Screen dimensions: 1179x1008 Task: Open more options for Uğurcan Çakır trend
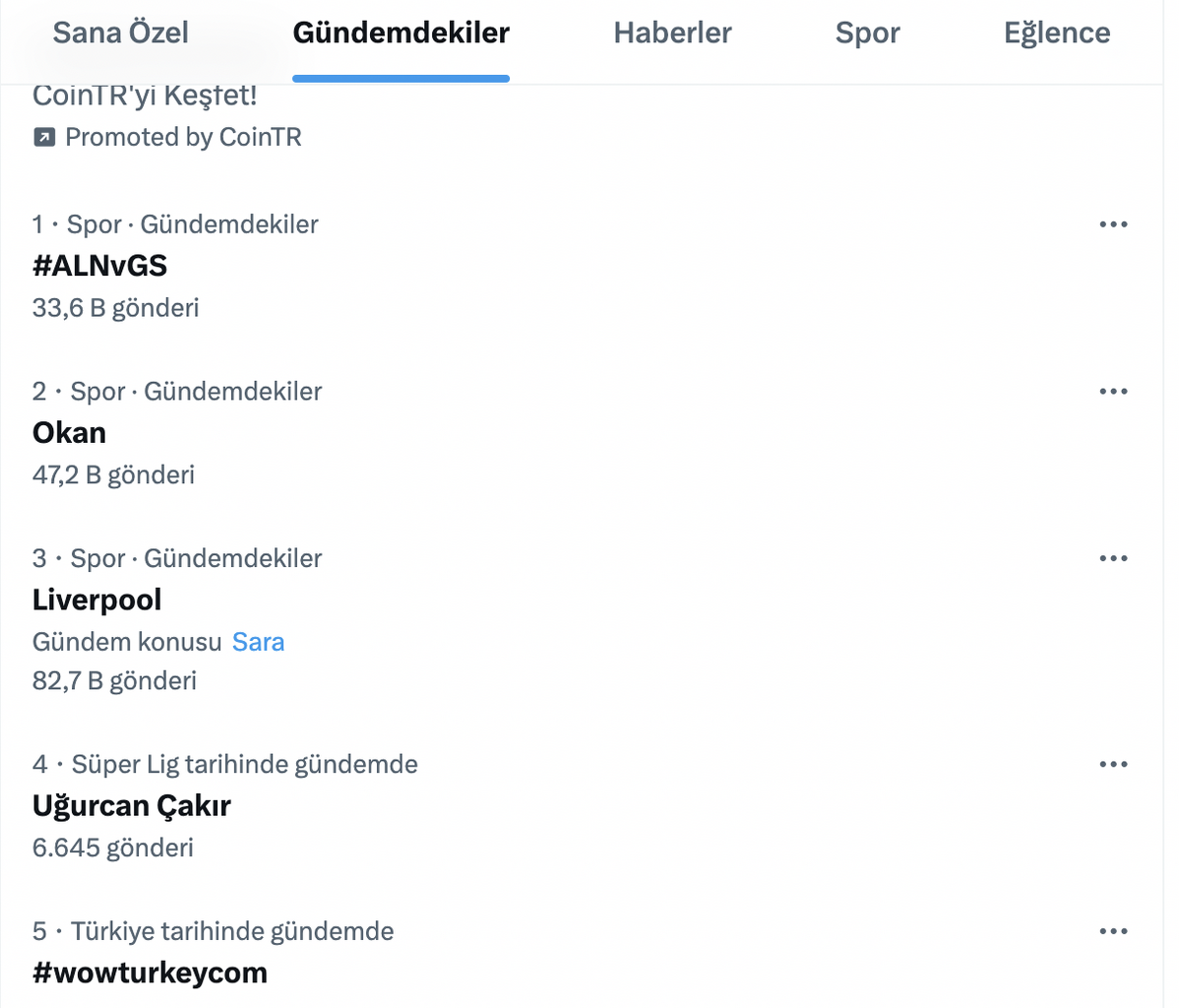[1113, 765]
